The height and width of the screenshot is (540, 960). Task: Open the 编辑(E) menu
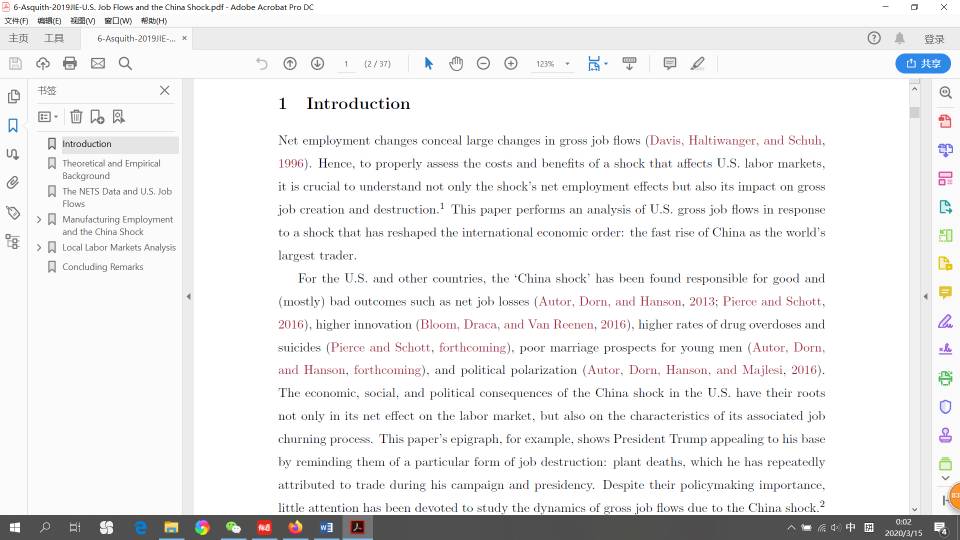coord(50,21)
